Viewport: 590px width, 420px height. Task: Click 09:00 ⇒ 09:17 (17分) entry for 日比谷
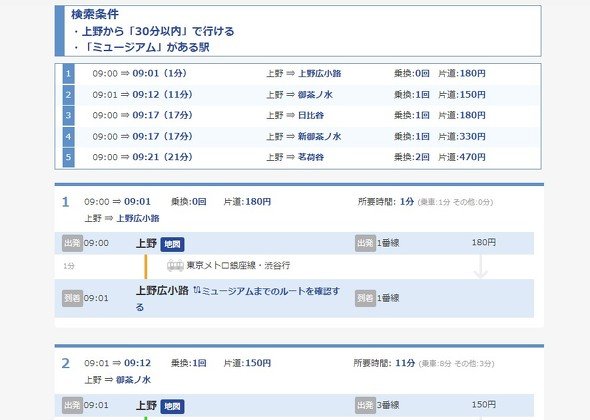click(x=142, y=115)
